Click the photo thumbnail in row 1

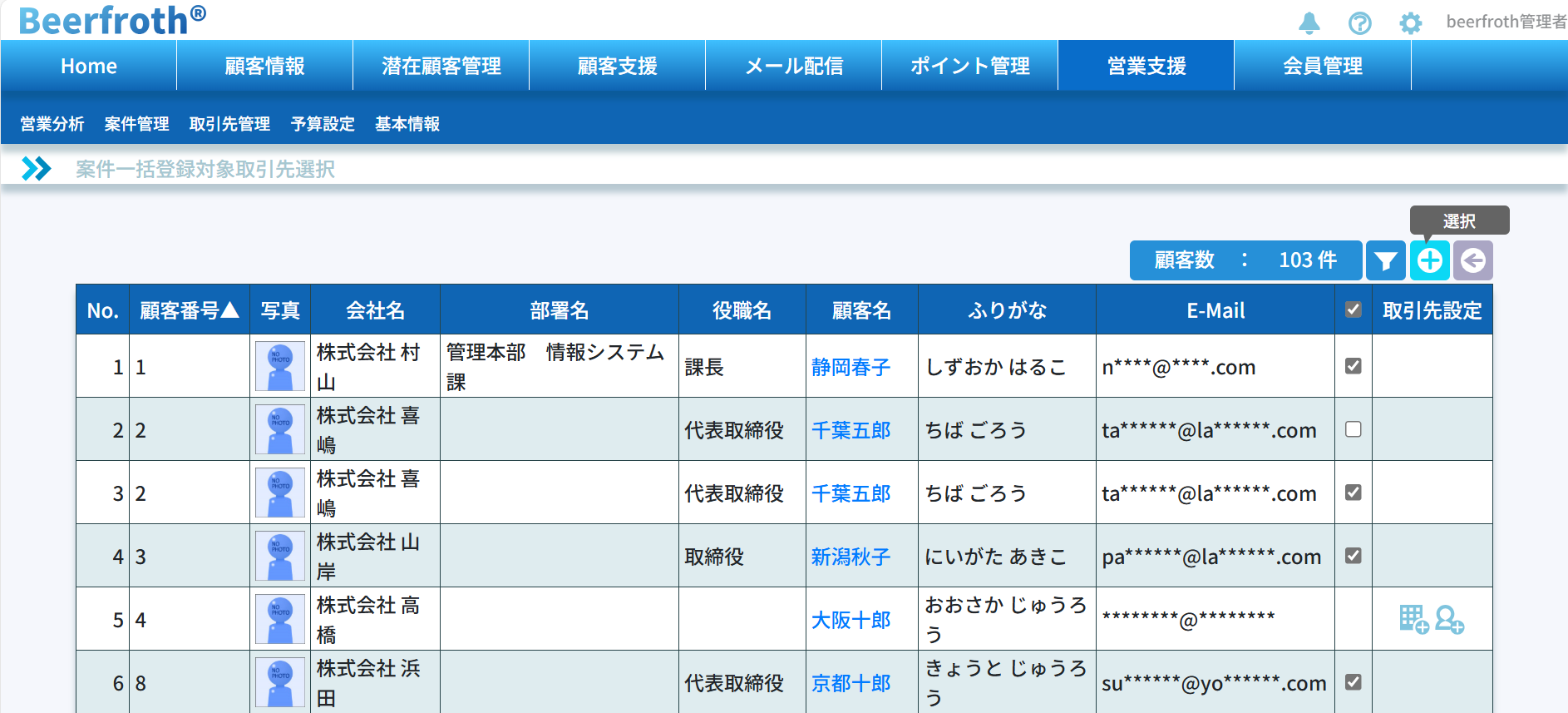pyautogui.click(x=280, y=367)
